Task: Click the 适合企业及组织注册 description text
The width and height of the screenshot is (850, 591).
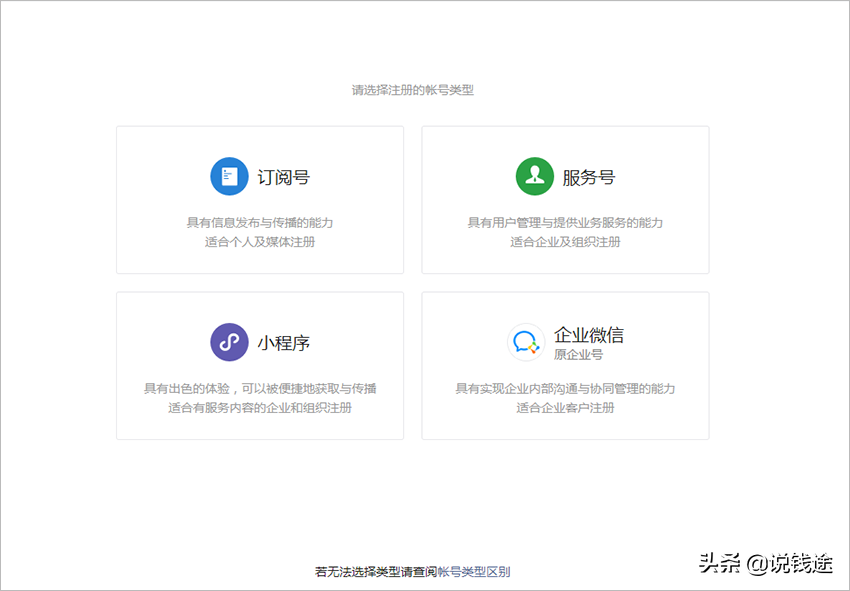Action: coord(565,241)
